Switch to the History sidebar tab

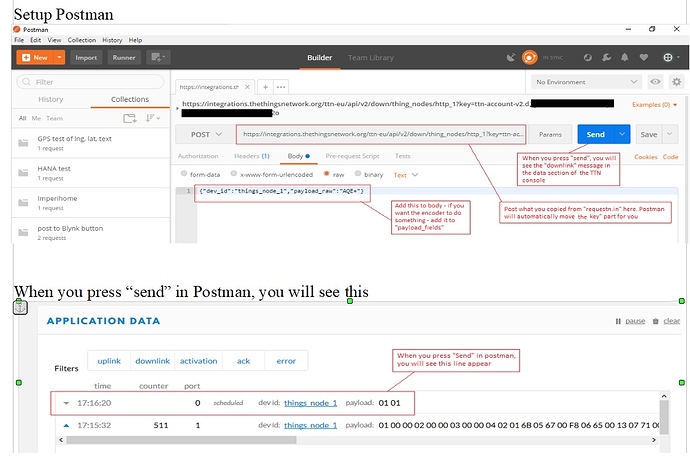point(51,99)
